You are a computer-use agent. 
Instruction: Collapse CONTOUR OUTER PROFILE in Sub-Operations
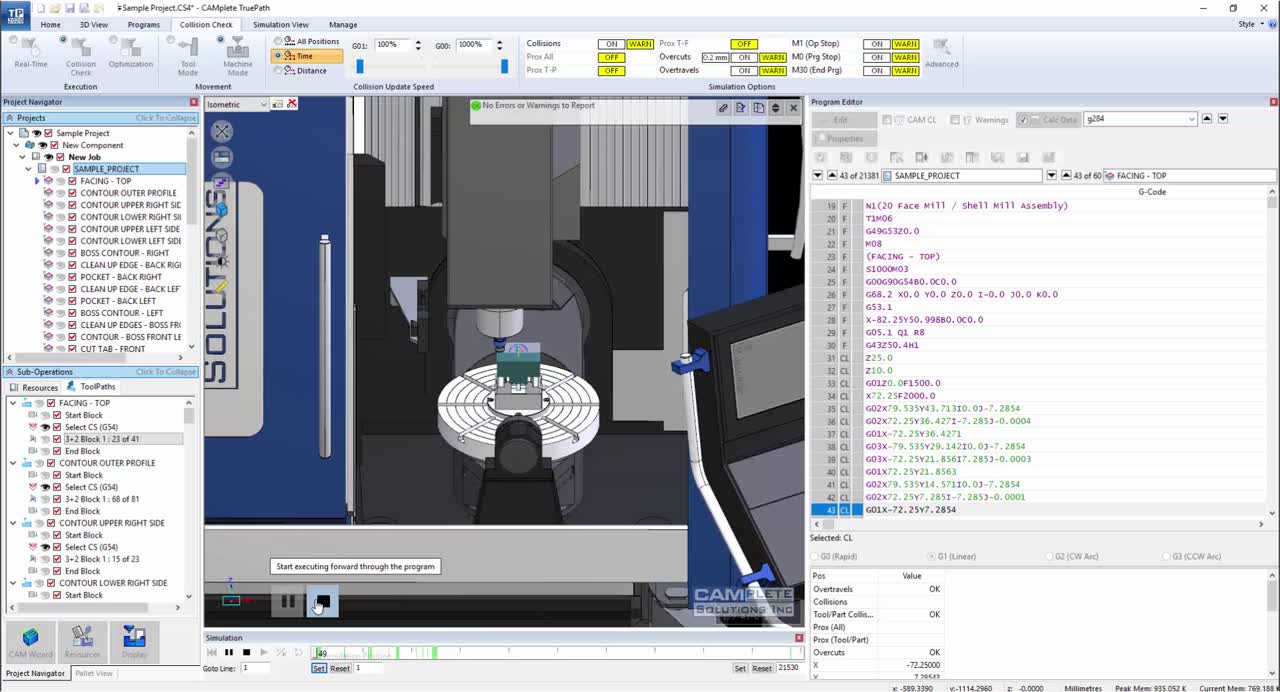[x=13, y=463]
